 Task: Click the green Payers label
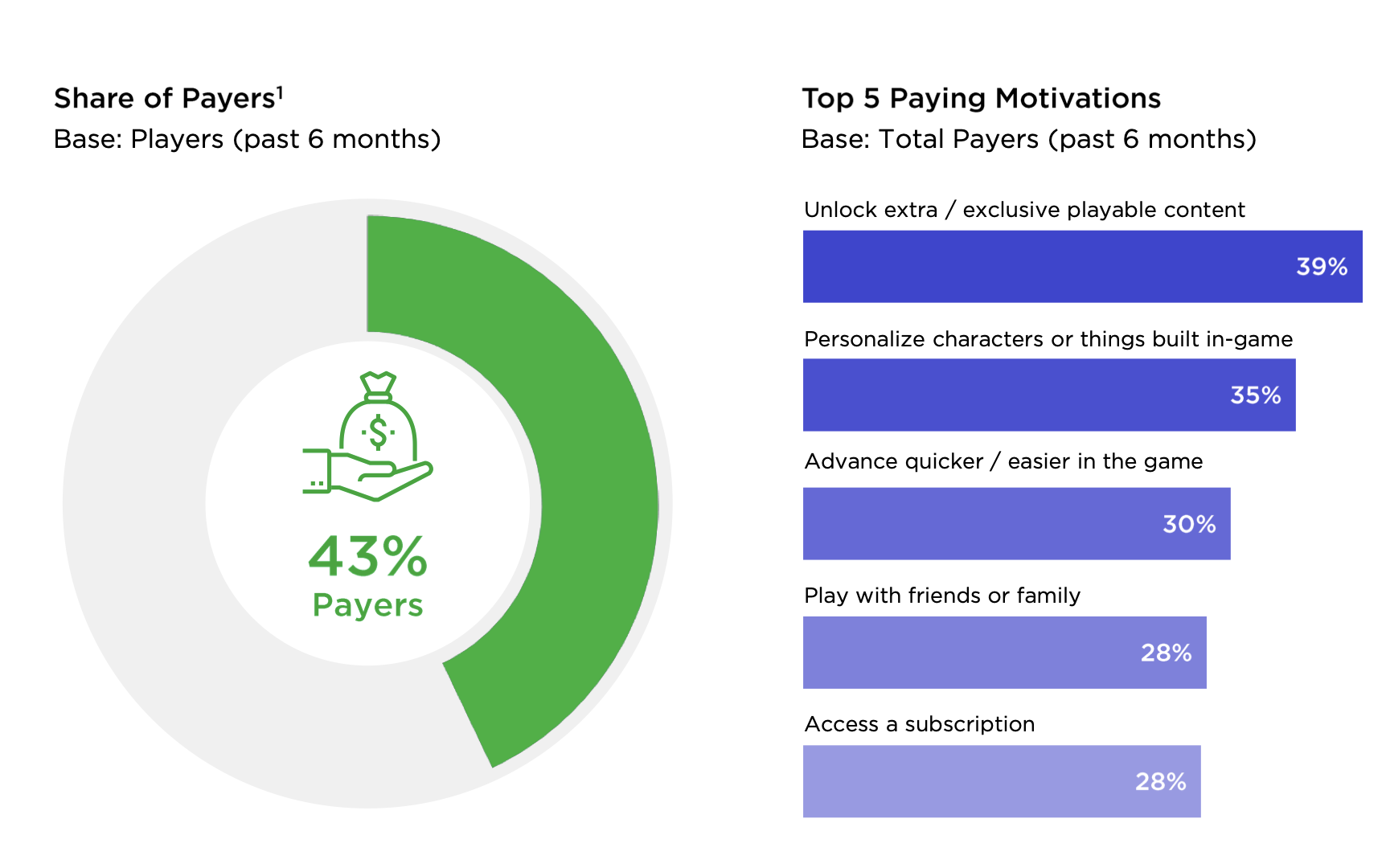pos(368,605)
